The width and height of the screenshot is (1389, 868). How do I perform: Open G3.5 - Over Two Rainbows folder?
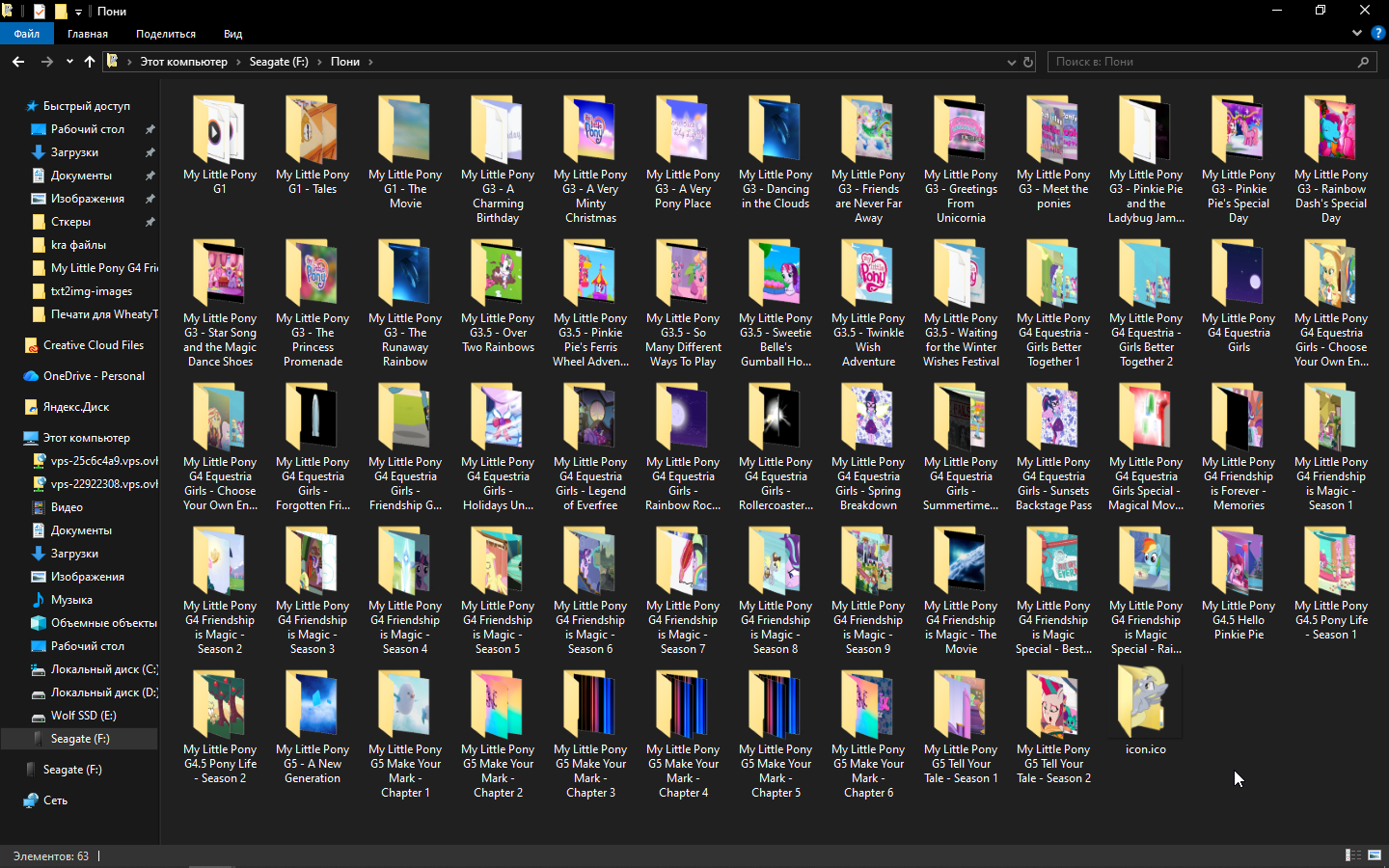(498, 296)
